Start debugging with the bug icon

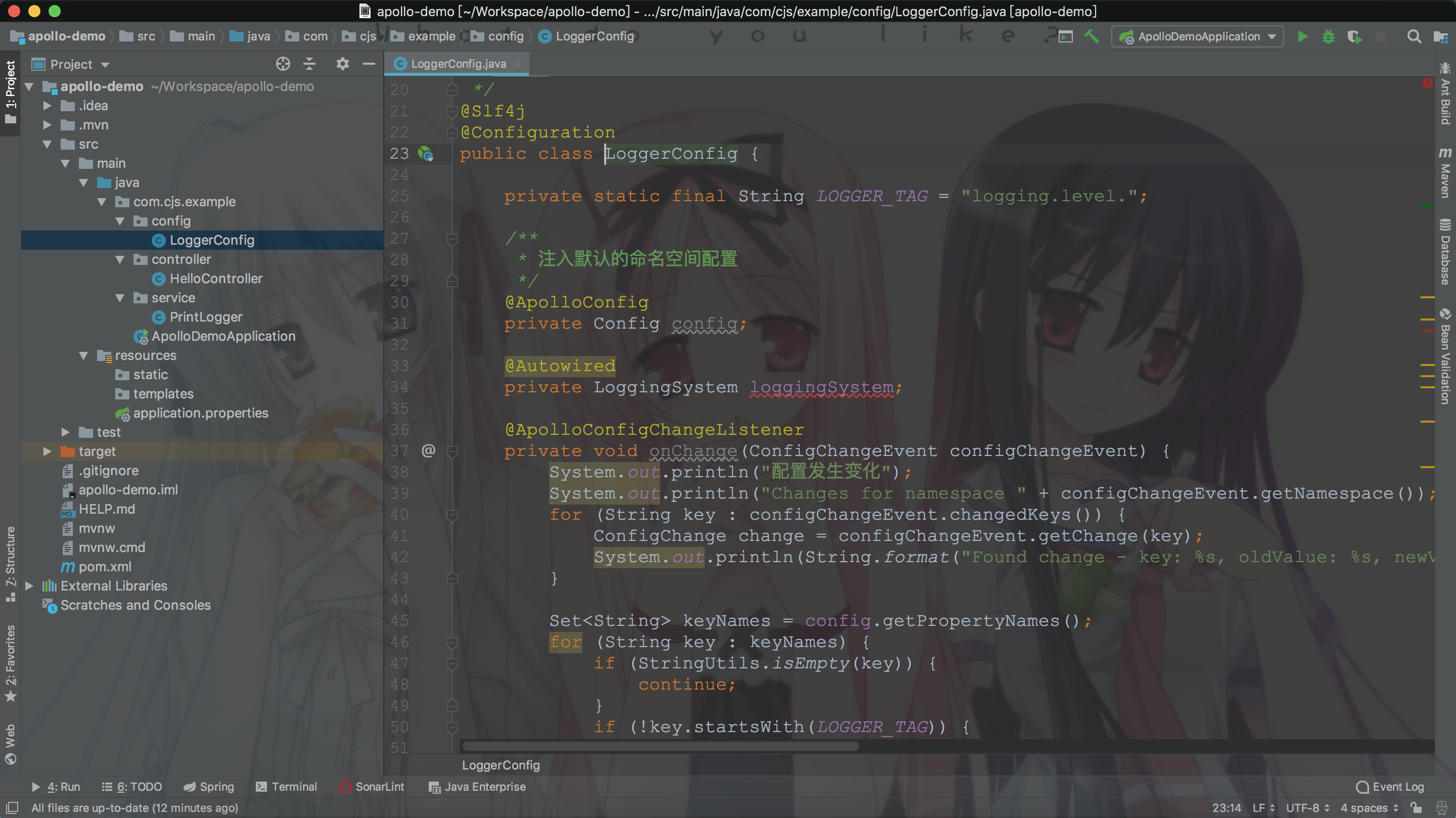point(1328,37)
